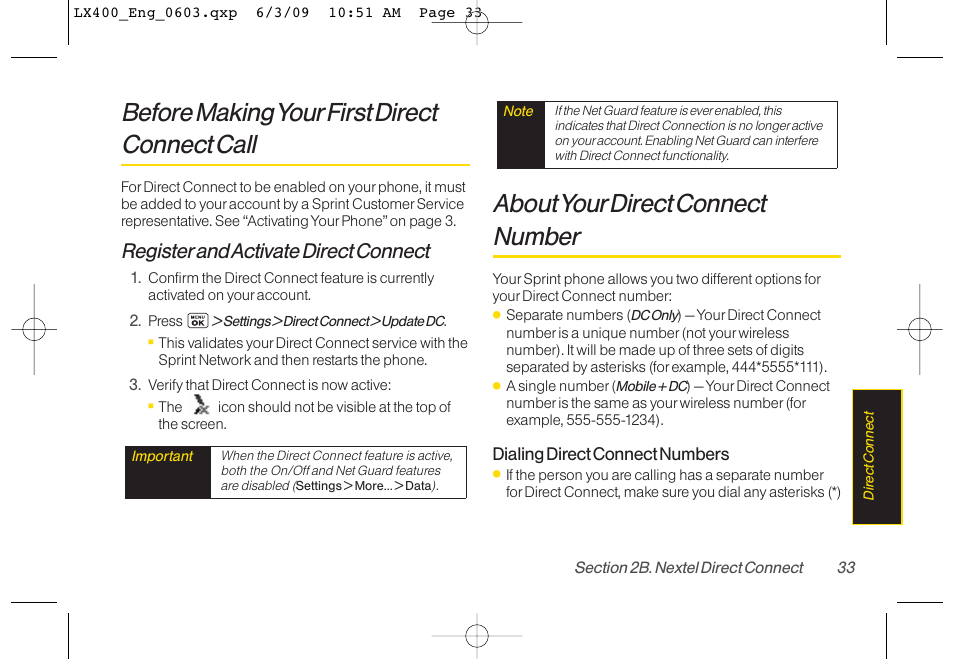Click the example number '555-555-1234'

tap(611, 420)
